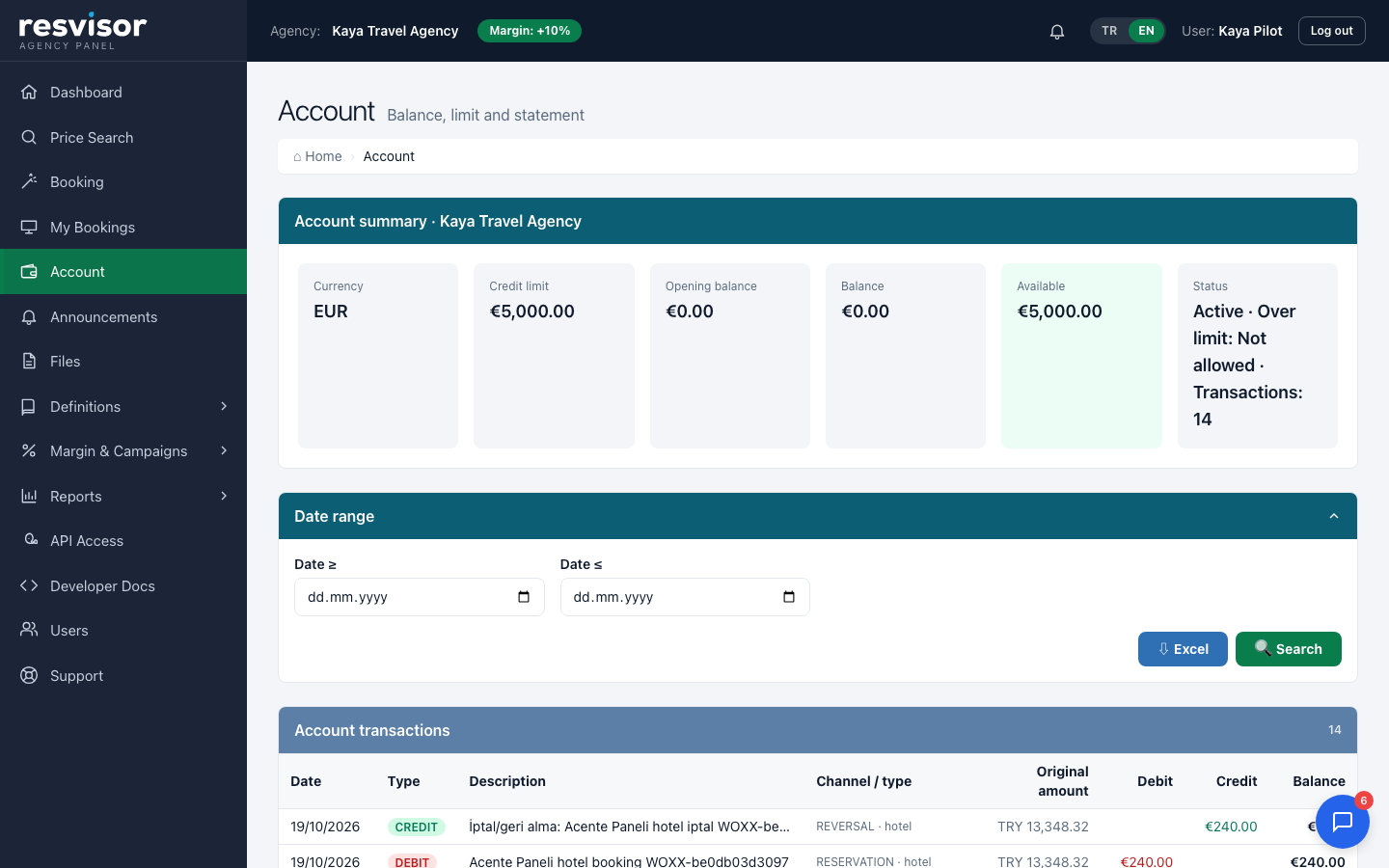Click the Price Search magnifier icon

pyautogui.click(x=29, y=138)
